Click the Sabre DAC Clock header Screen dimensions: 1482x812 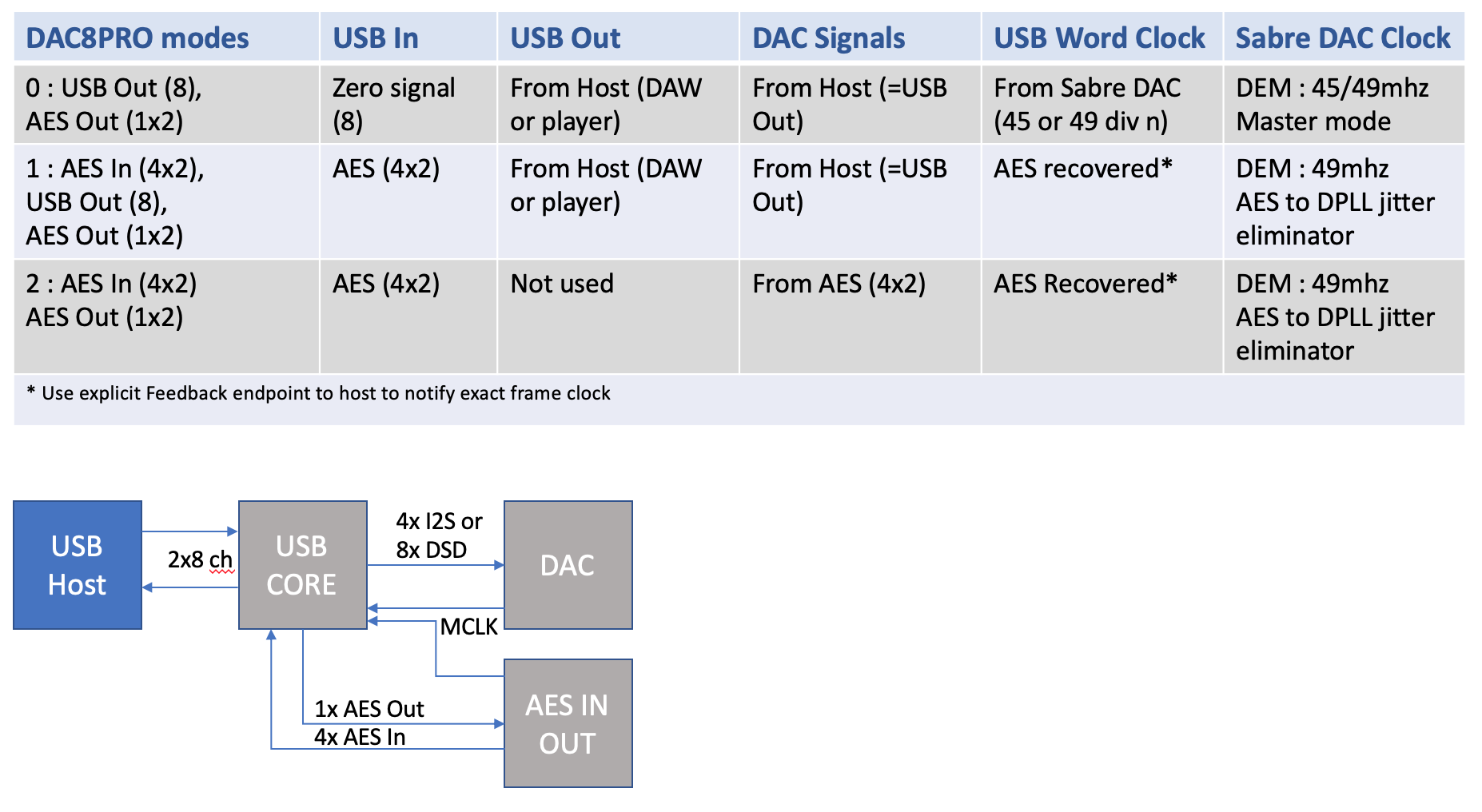1344,38
